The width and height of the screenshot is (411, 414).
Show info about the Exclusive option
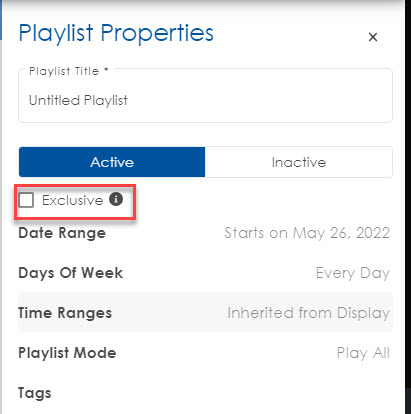click(116, 199)
